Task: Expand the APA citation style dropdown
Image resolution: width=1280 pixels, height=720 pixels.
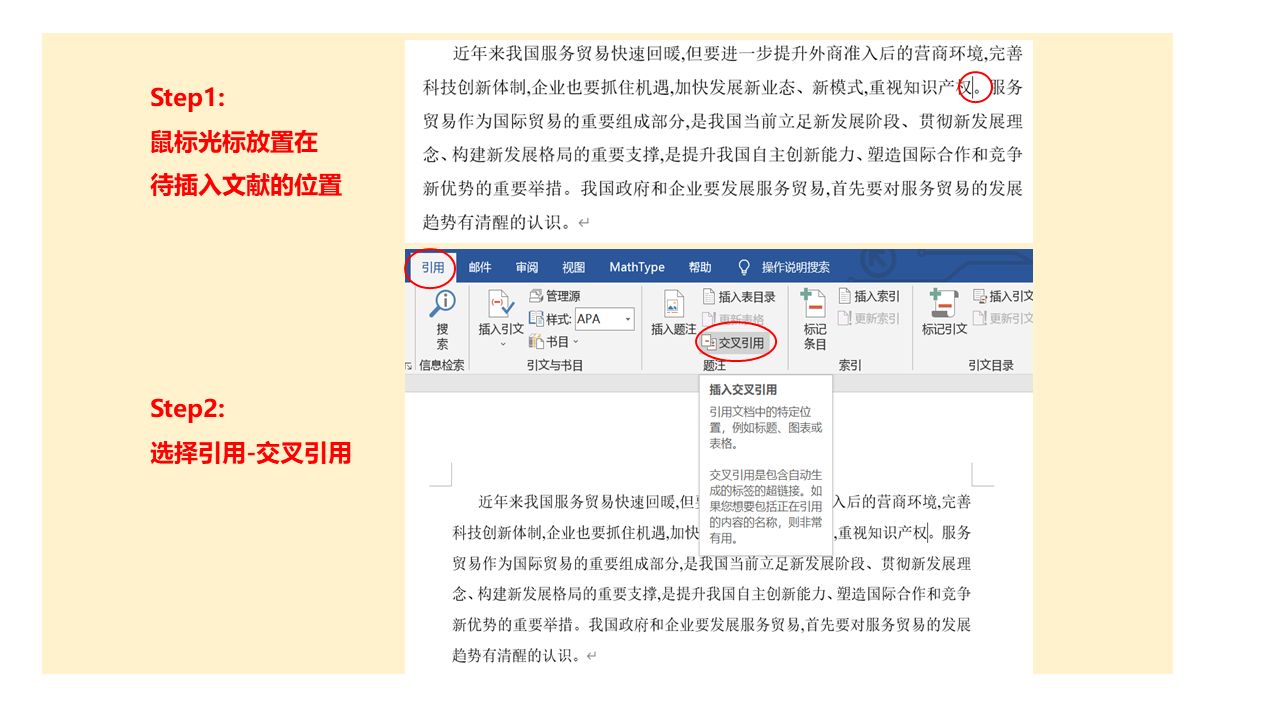Action: (628, 319)
